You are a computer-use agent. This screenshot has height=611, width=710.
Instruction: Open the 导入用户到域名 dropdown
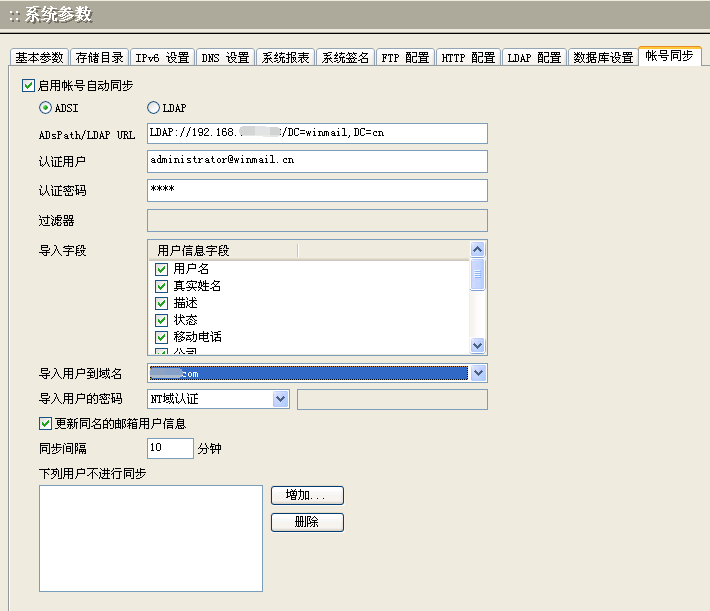tap(478, 373)
